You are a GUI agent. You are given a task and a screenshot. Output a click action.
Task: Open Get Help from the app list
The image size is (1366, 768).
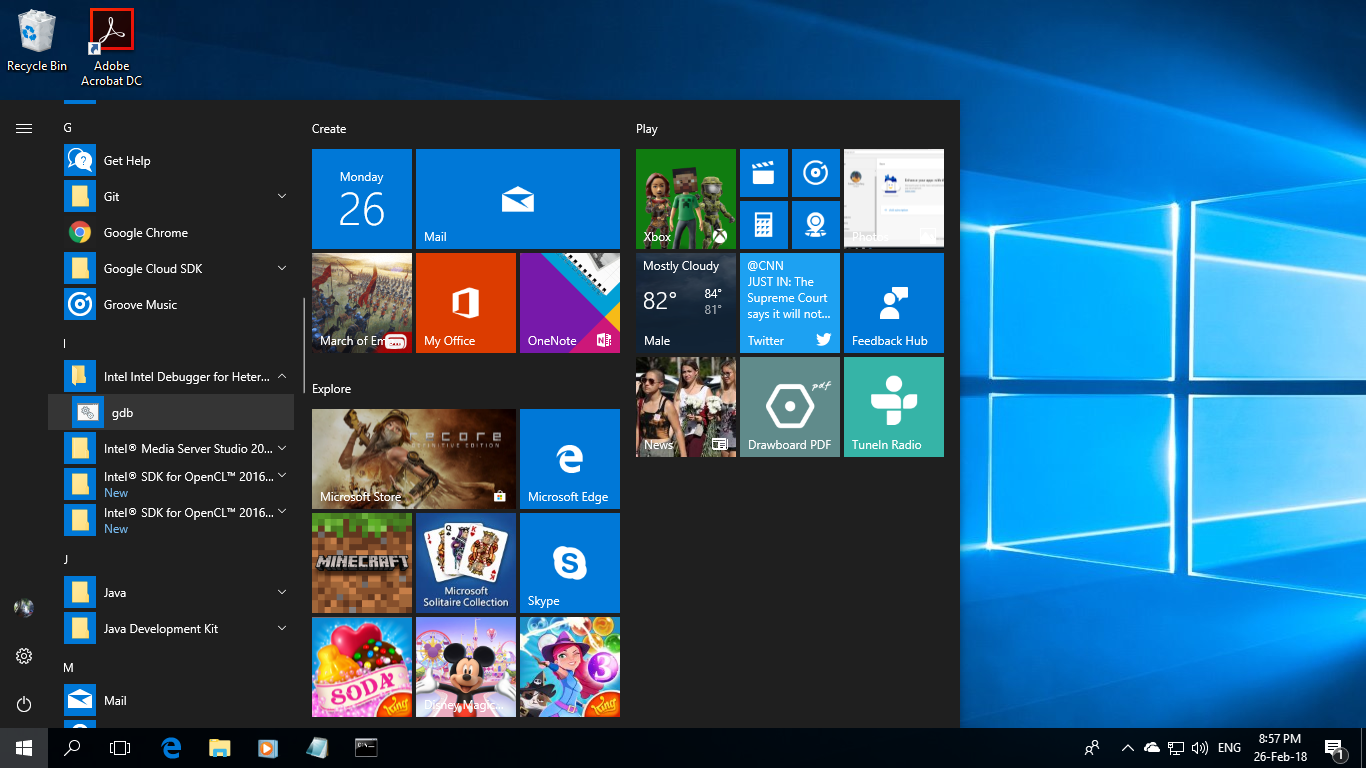pyautogui.click(x=171, y=161)
